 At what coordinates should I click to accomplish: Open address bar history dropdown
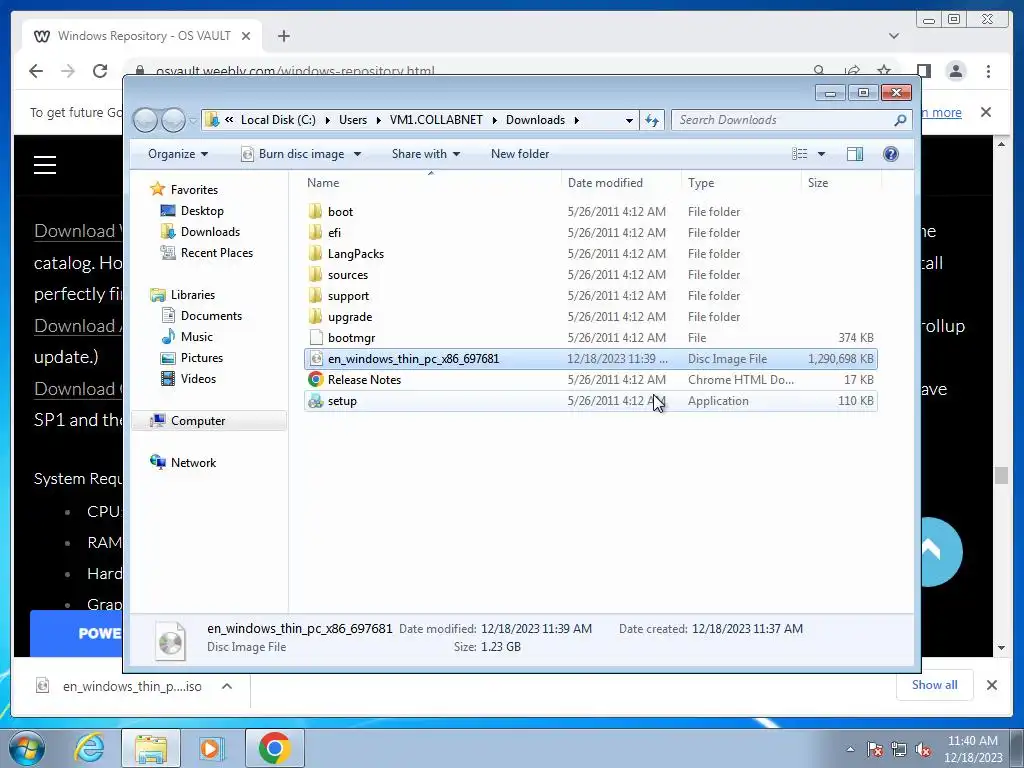tap(629, 120)
